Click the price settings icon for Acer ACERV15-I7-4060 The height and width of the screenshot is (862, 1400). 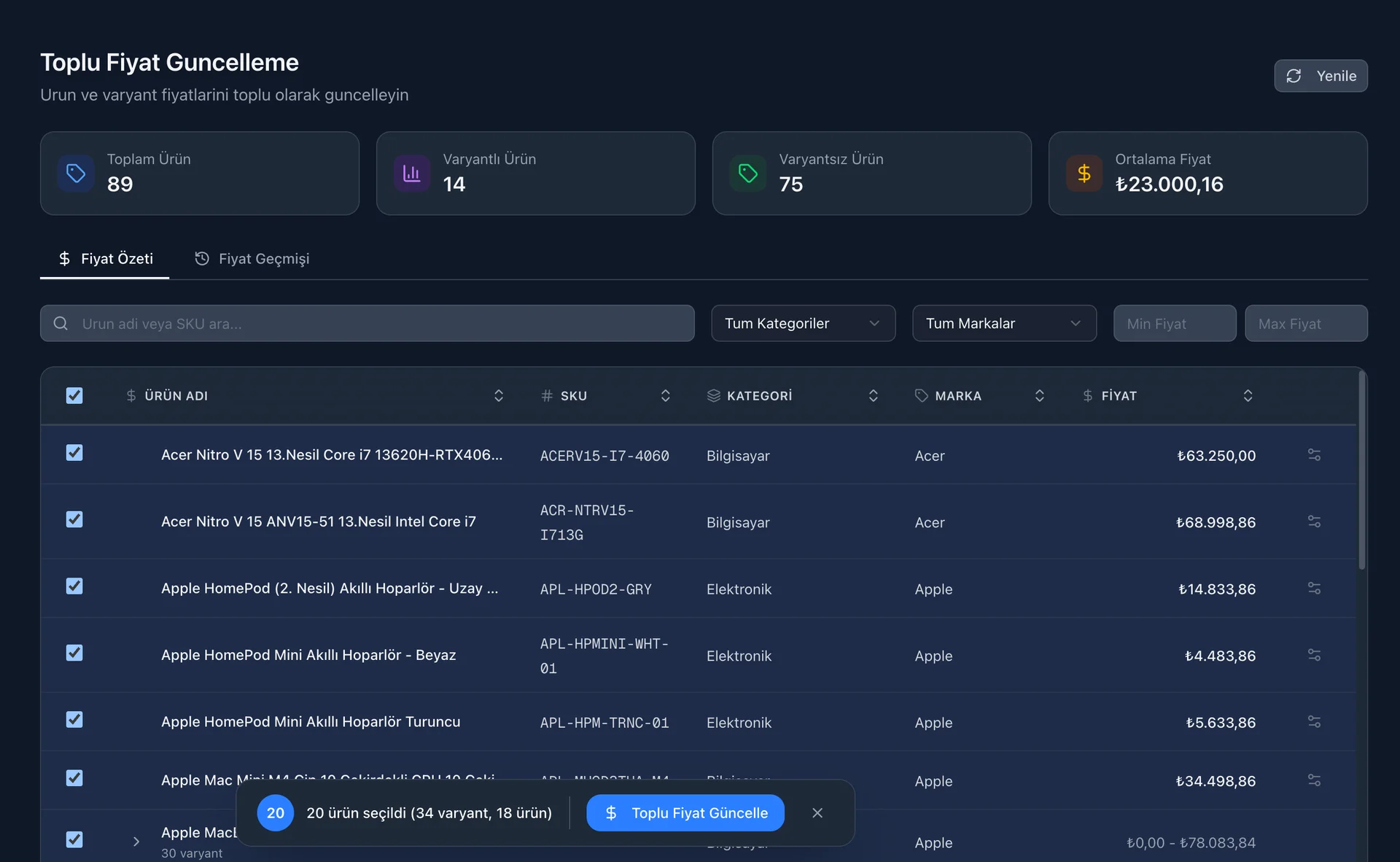tap(1314, 455)
